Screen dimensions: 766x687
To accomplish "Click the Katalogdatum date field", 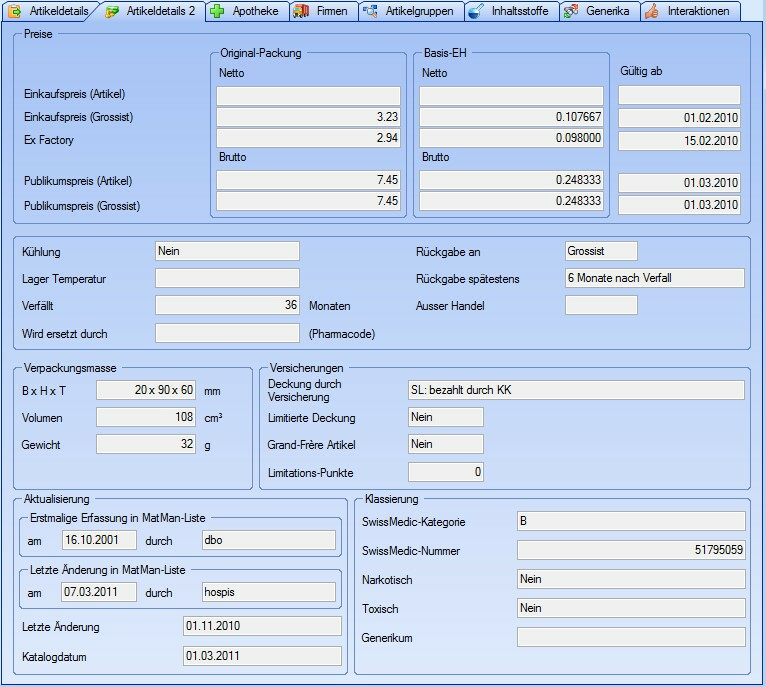I will point(262,656).
